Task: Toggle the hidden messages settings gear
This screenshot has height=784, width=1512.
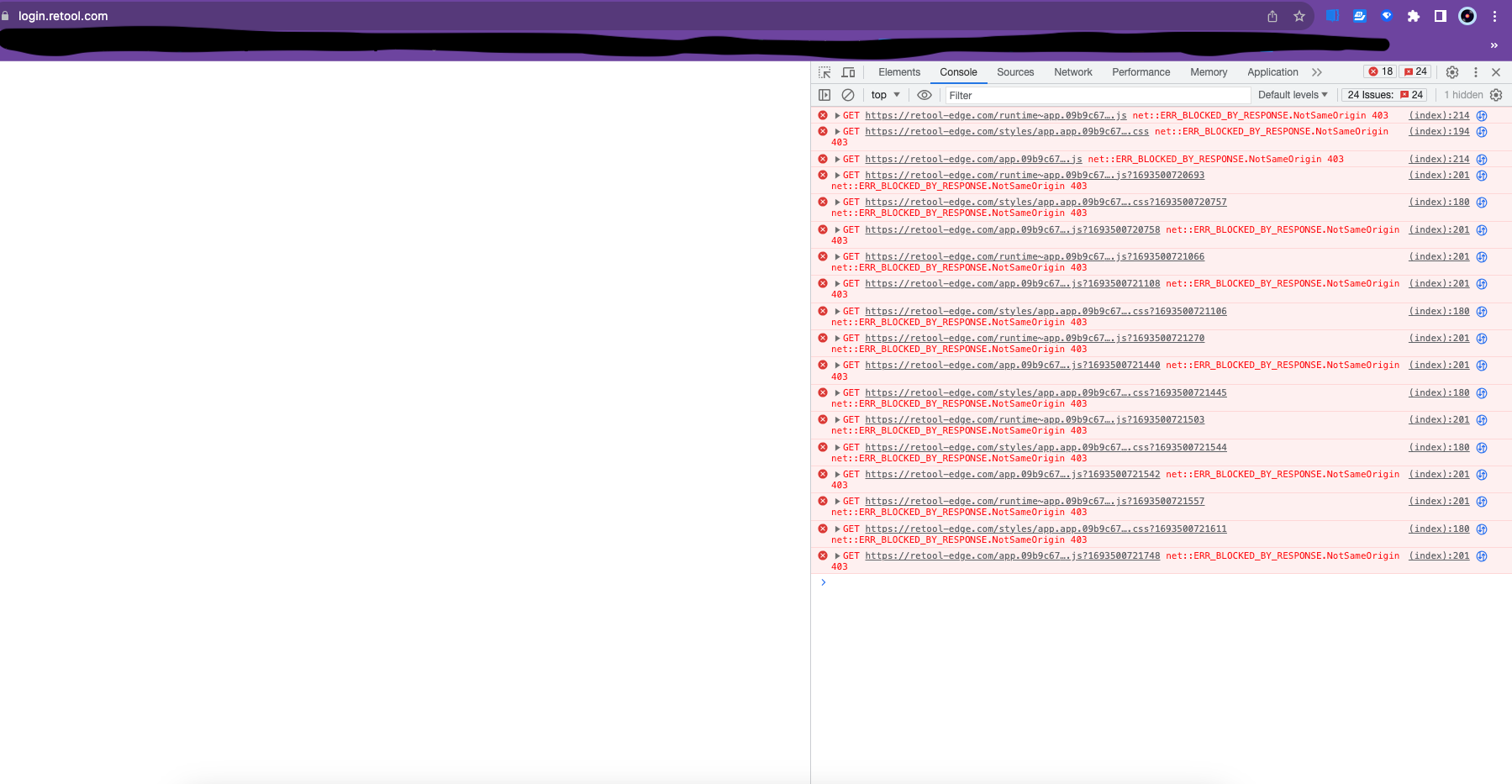Action: click(1496, 95)
